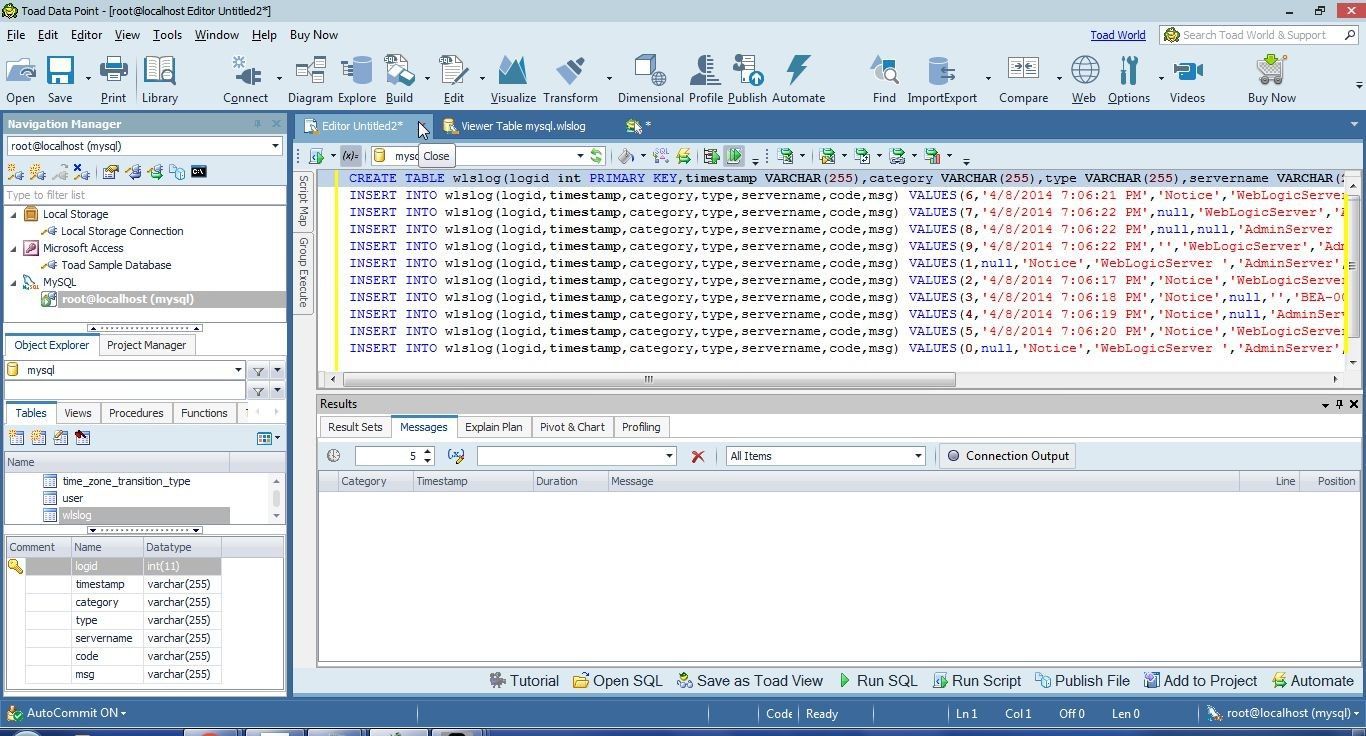Image resolution: width=1366 pixels, height=736 pixels.
Task: Increase the message count stepper value
Action: tap(427, 451)
